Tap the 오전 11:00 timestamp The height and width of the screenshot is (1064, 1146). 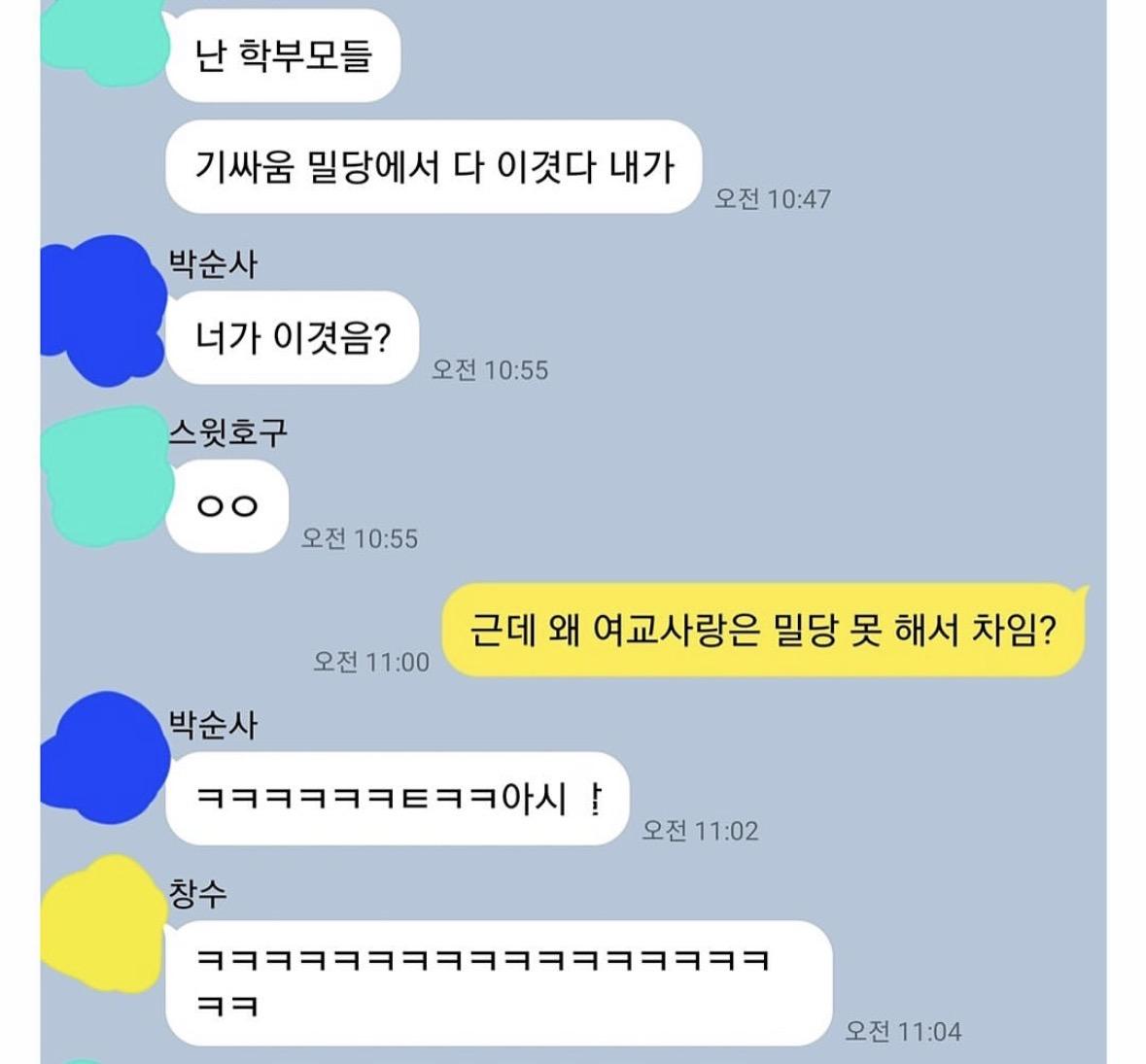tap(371, 662)
